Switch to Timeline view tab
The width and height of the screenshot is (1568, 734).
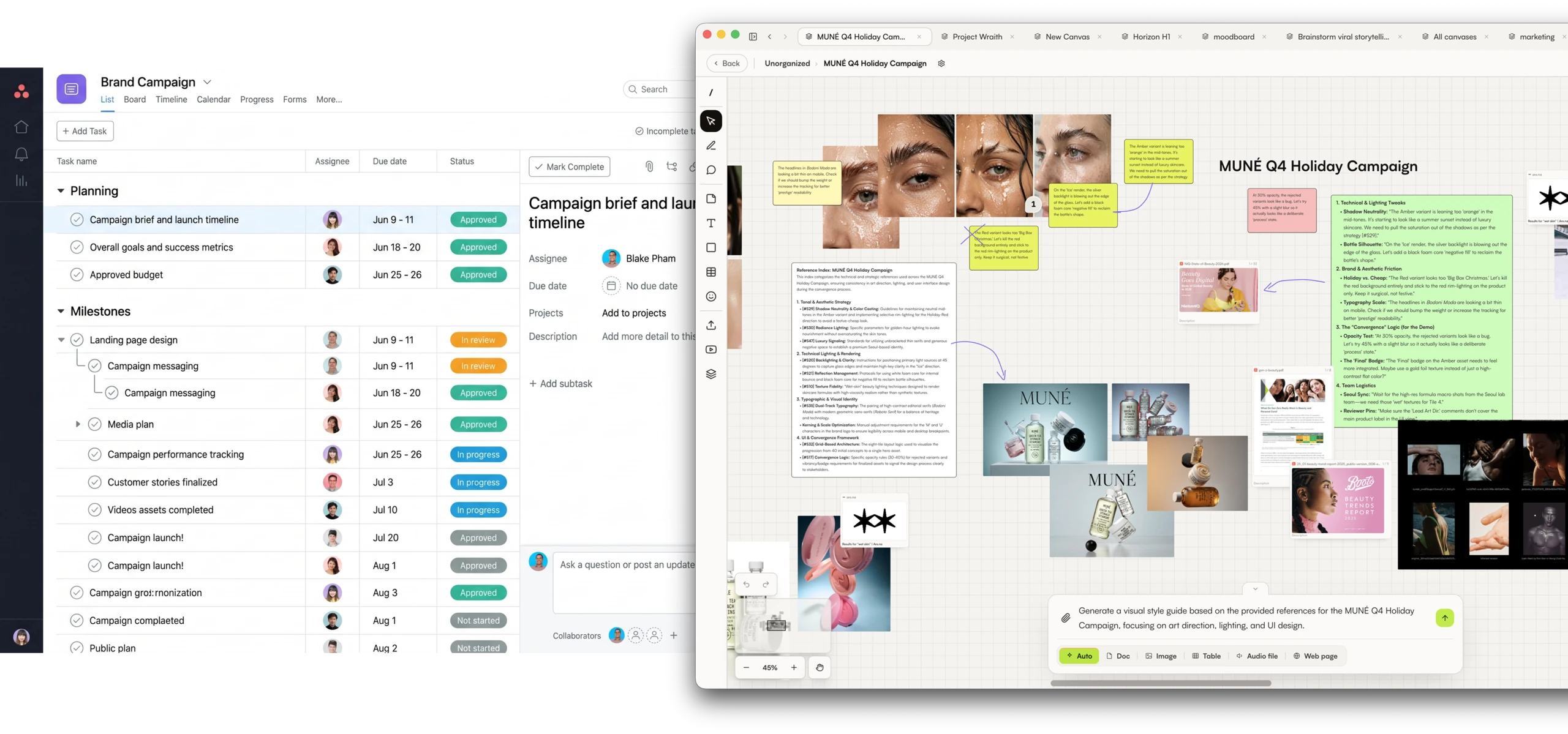tap(171, 99)
